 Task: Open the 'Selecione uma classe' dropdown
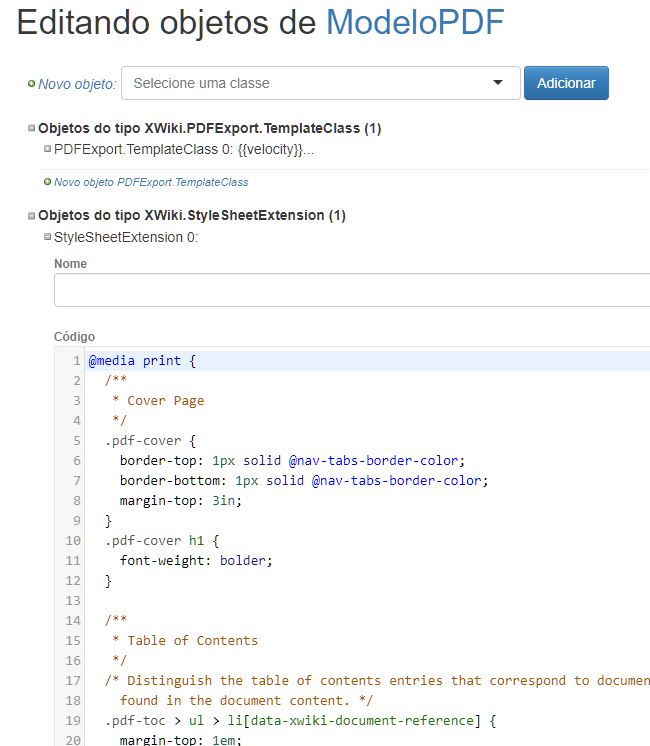click(x=321, y=83)
